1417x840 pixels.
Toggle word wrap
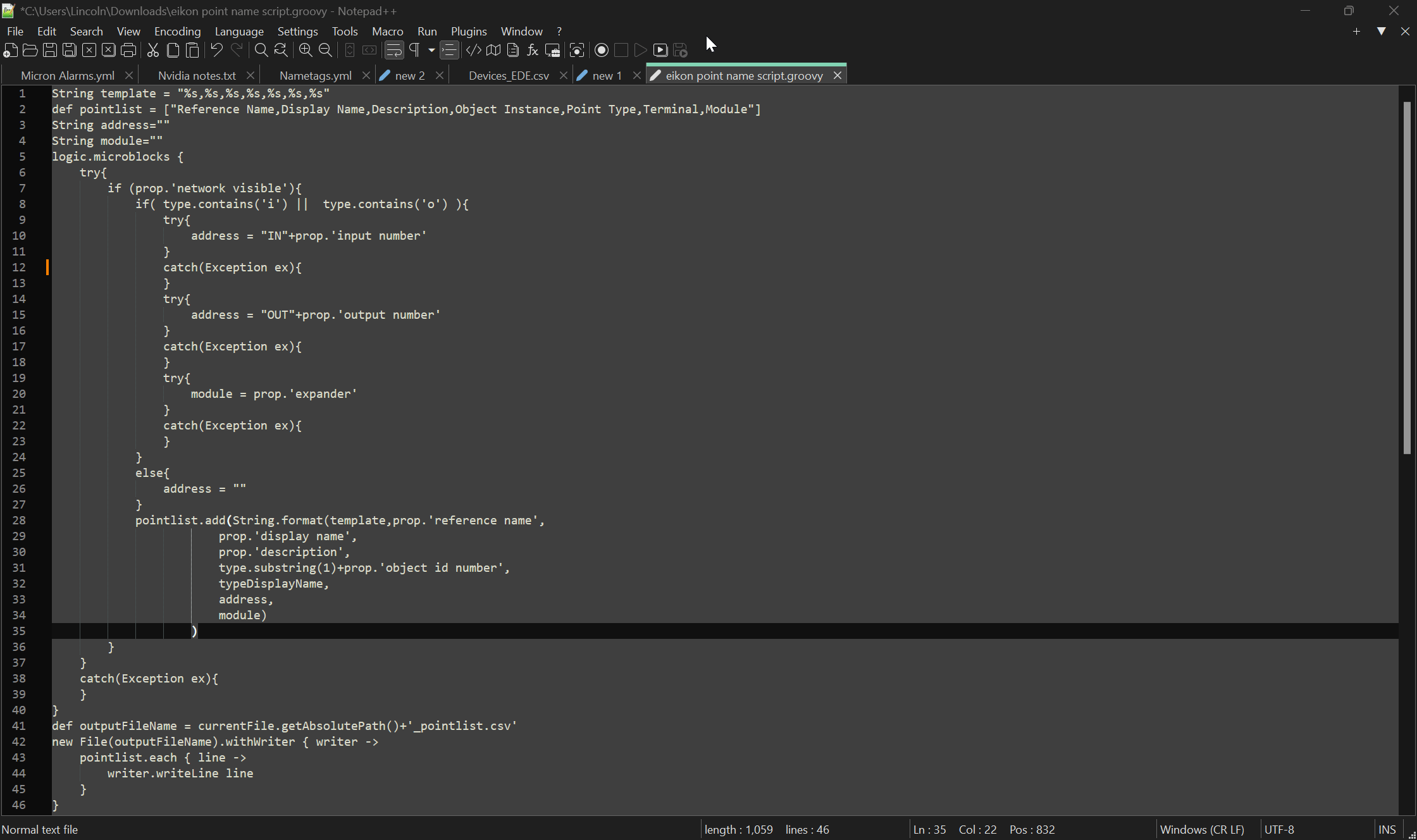point(394,50)
